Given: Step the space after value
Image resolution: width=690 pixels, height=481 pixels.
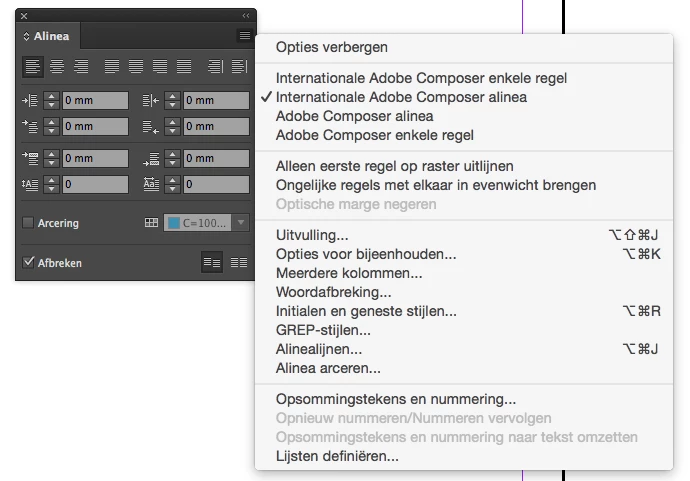Looking at the screenshot, I should coord(172,158).
